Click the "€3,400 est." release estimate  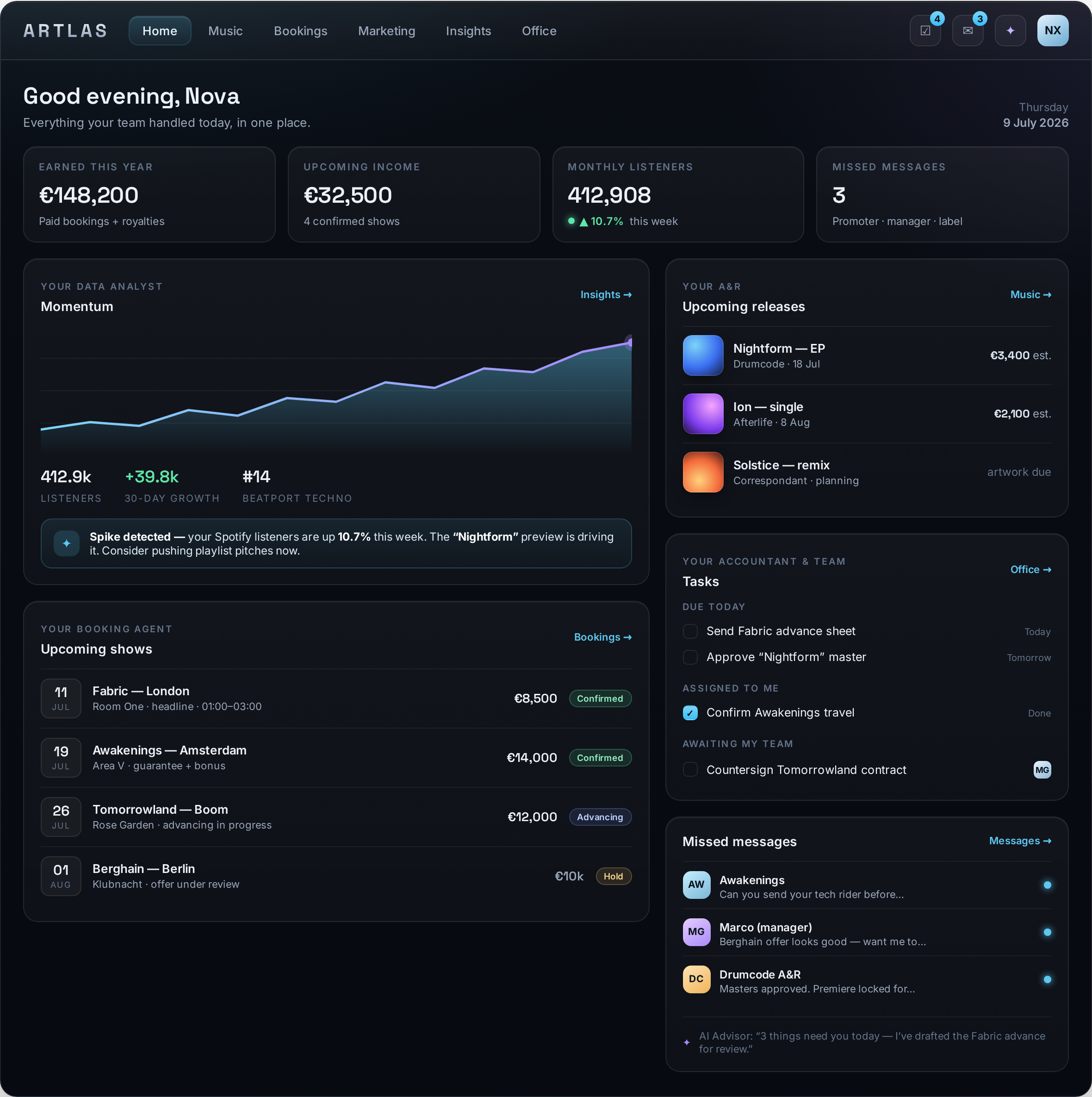pyautogui.click(x=1020, y=355)
